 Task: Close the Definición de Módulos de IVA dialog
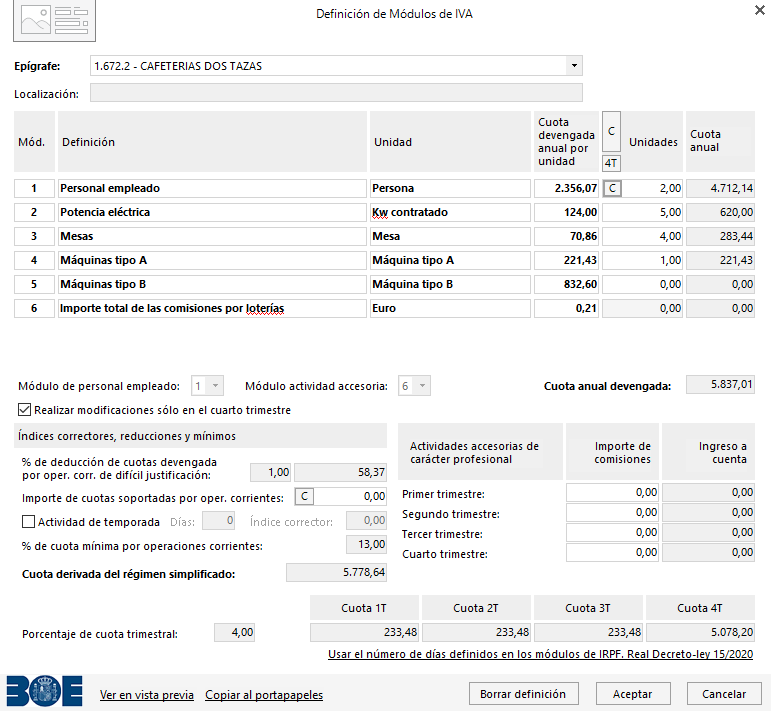(x=760, y=10)
